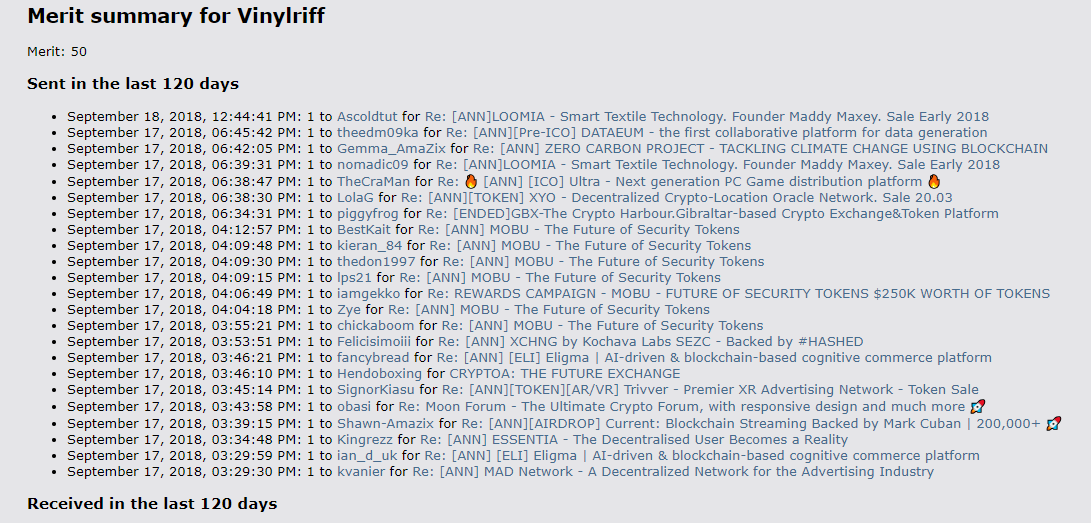The width and height of the screenshot is (1091, 523).
Task: Open Felicisimoiii user profile
Action: [x=374, y=341]
